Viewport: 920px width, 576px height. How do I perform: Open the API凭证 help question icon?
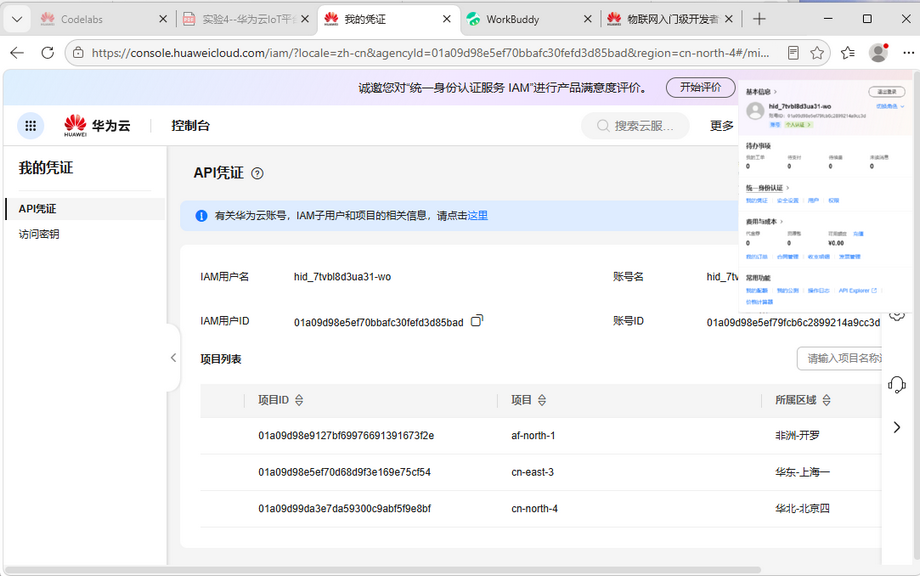tap(257, 173)
